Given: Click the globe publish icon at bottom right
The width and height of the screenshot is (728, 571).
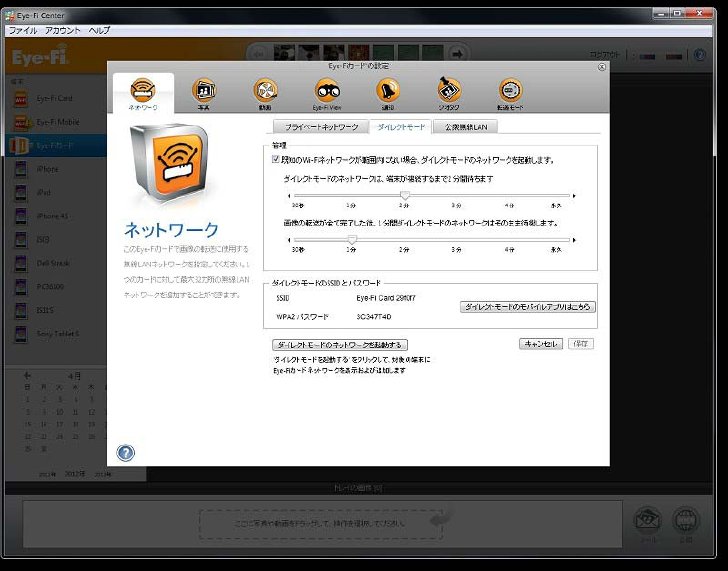Looking at the screenshot, I should pos(686,519).
